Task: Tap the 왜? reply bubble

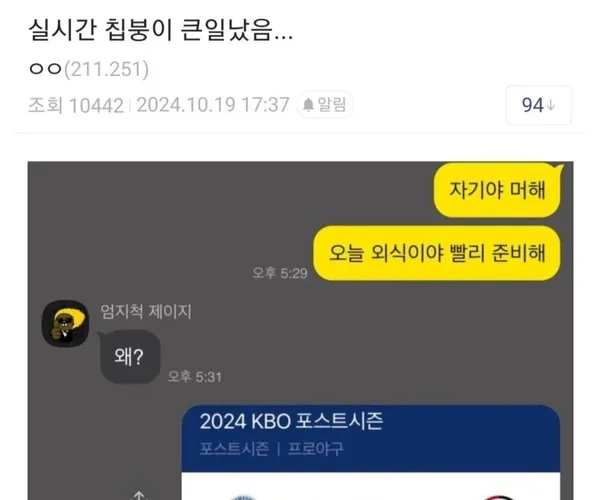Action: (129, 357)
